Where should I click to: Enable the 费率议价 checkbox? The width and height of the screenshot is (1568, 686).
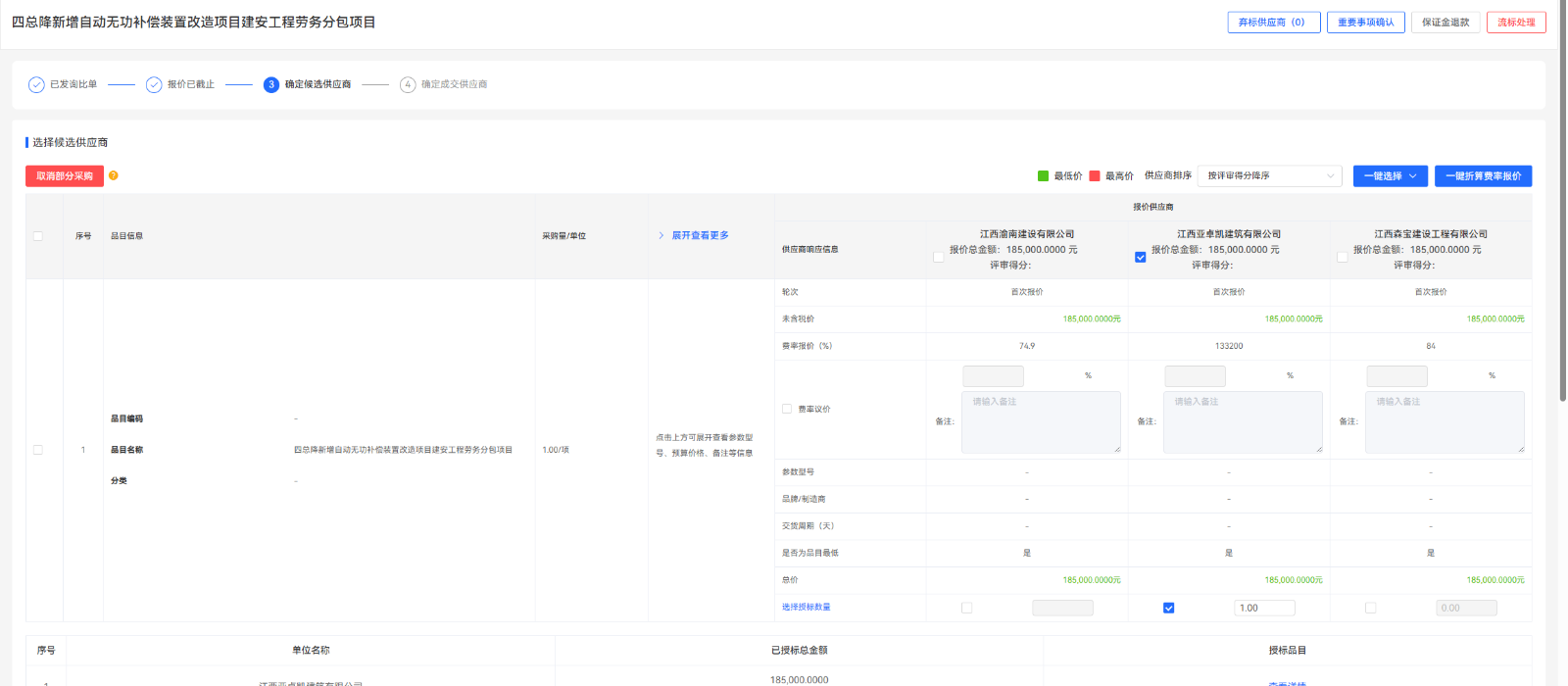click(x=787, y=409)
